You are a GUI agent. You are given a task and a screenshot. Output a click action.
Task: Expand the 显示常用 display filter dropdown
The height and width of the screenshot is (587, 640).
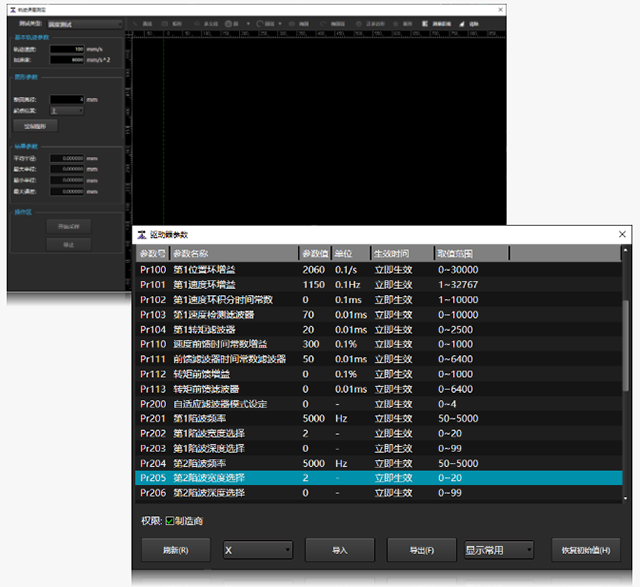(500, 550)
